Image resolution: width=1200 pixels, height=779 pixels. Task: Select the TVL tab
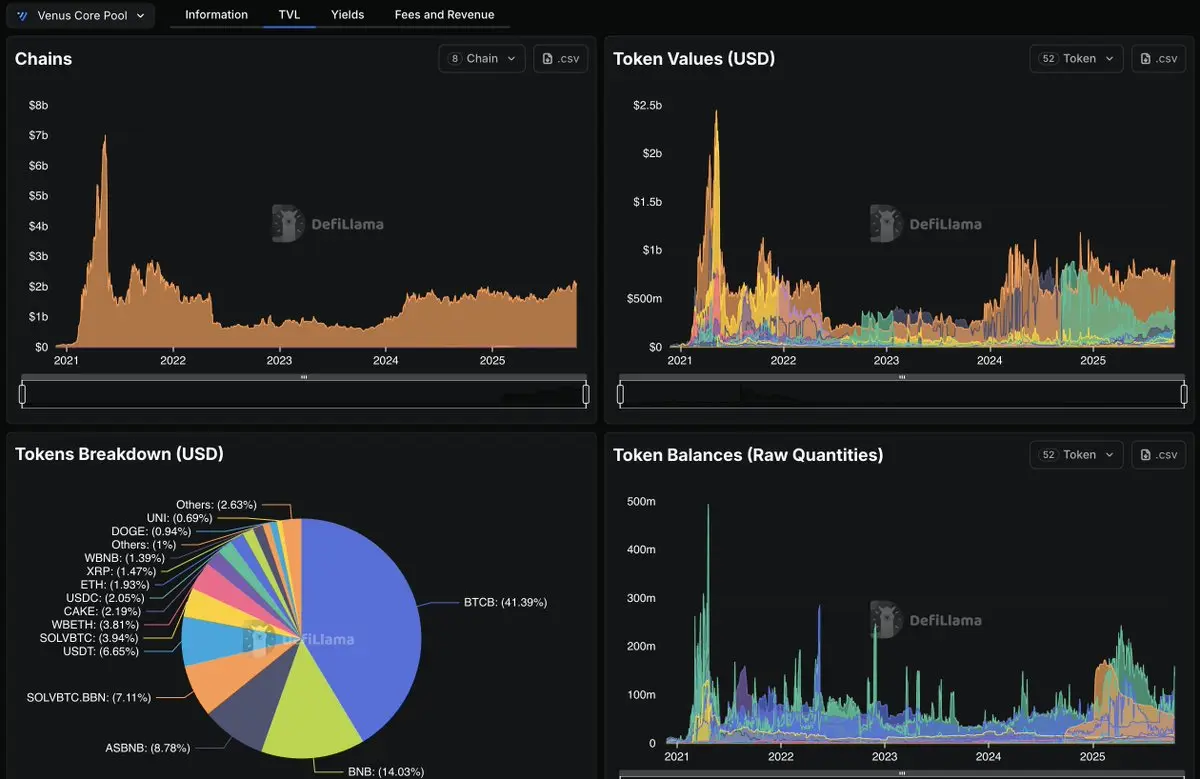pos(289,15)
